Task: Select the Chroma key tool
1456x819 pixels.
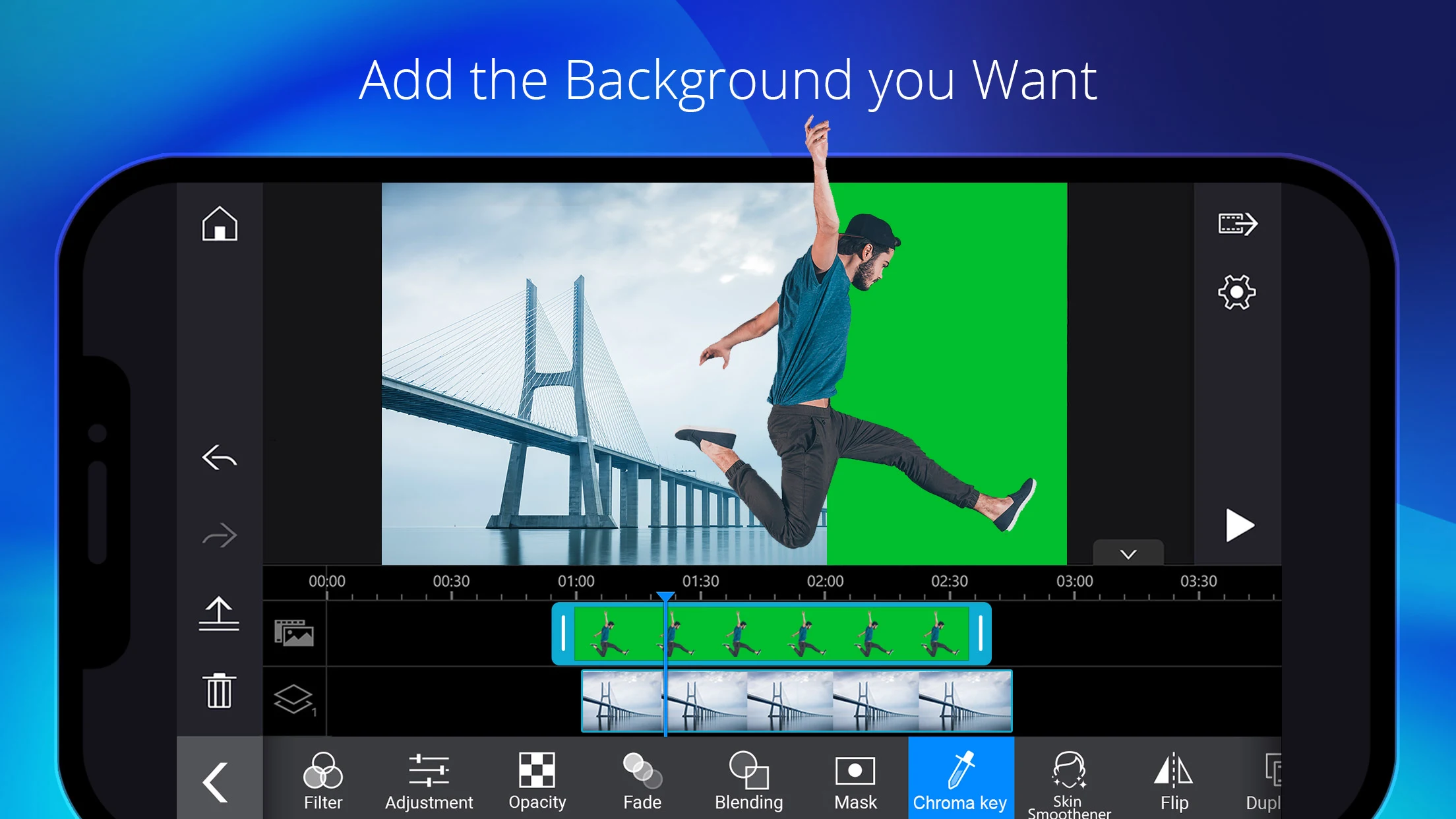Action: coord(960,781)
